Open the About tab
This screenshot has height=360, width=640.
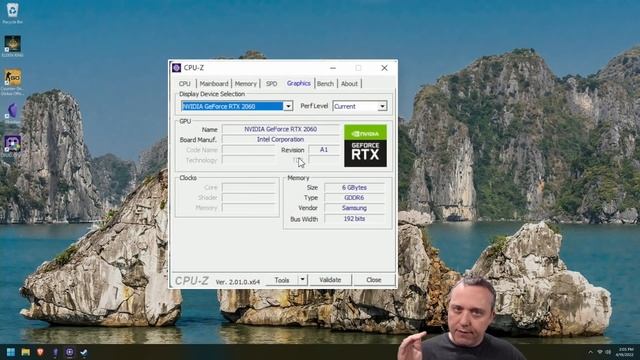(x=349, y=84)
